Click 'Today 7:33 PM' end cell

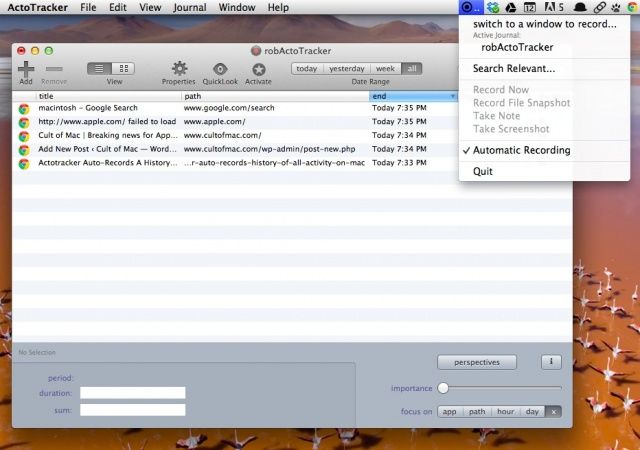coord(399,163)
